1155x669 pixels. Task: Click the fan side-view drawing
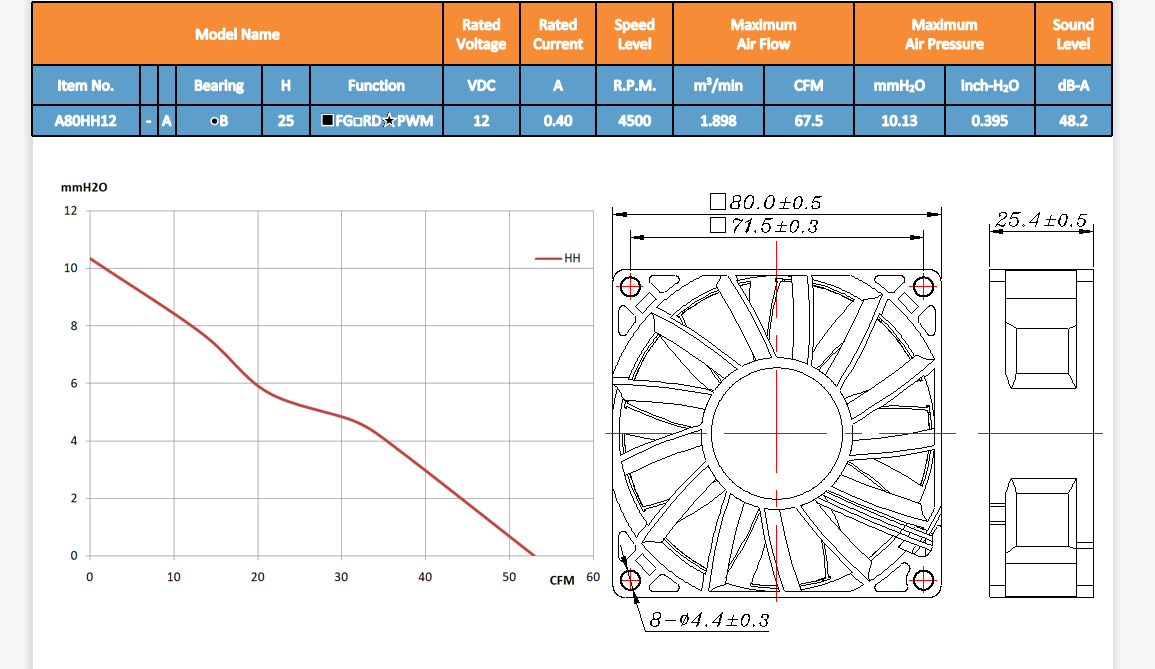(x=1040, y=433)
